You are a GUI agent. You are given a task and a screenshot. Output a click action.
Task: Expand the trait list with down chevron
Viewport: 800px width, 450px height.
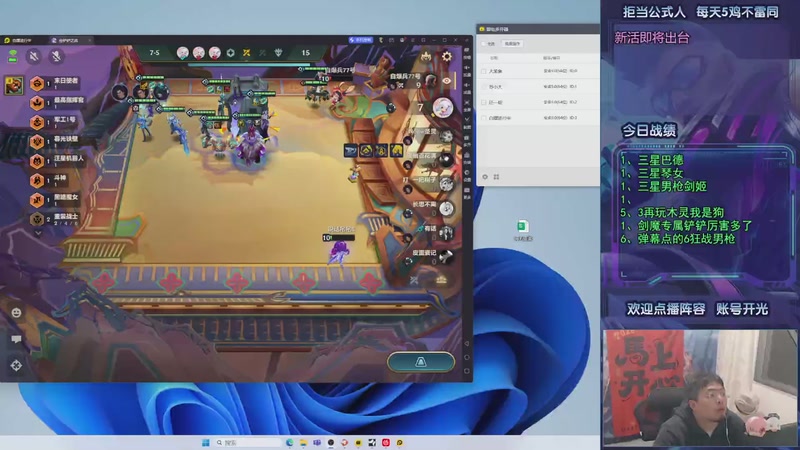(38, 233)
